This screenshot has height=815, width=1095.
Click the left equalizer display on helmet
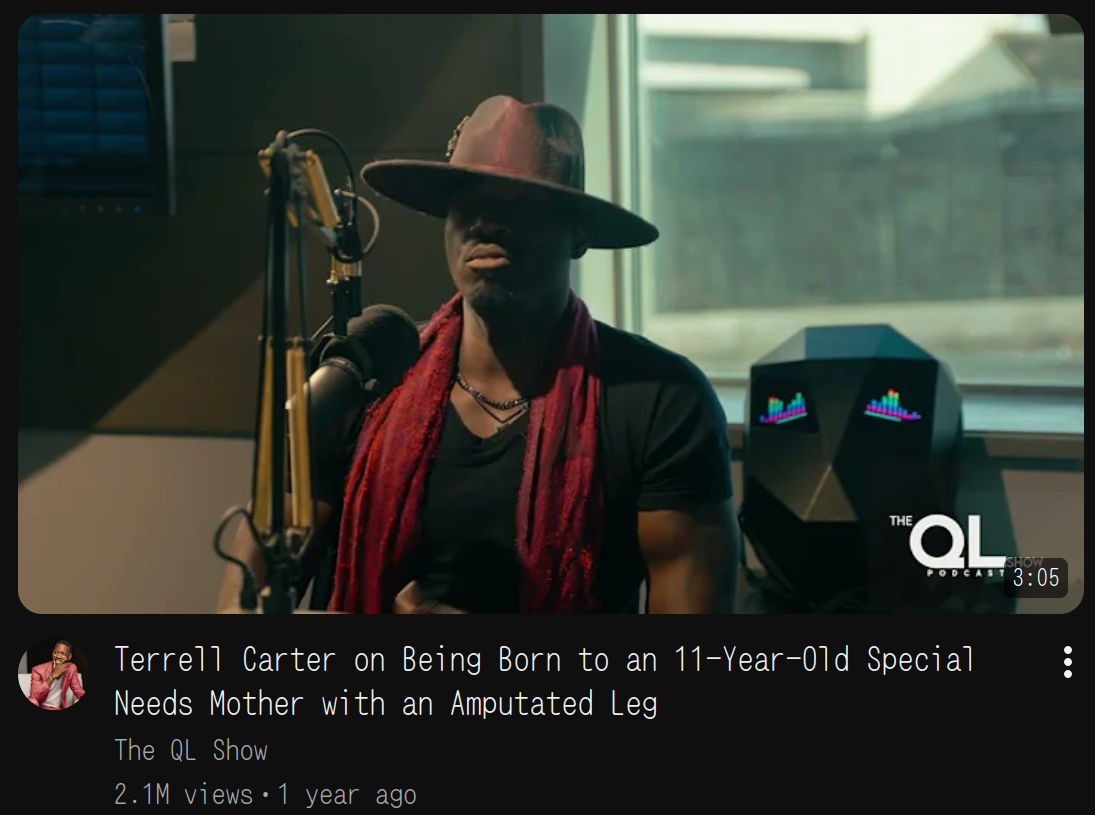pos(784,408)
